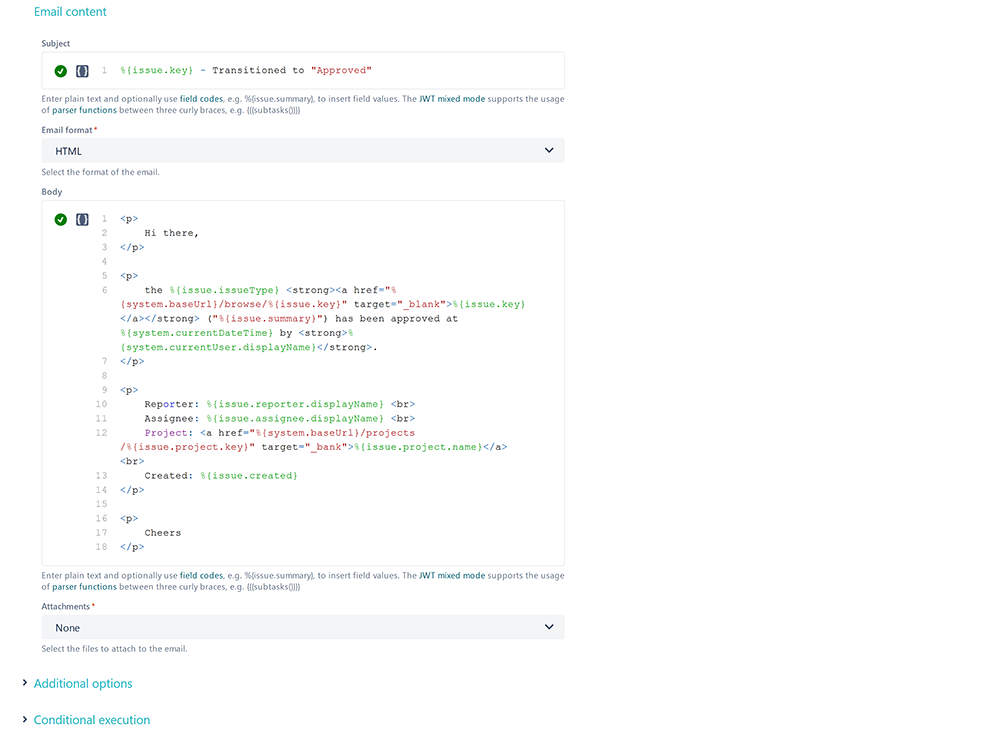This screenshot has height=738, width=1000.
Task: Click chevron arrow of Attachments dropdown
Action: 548,627
